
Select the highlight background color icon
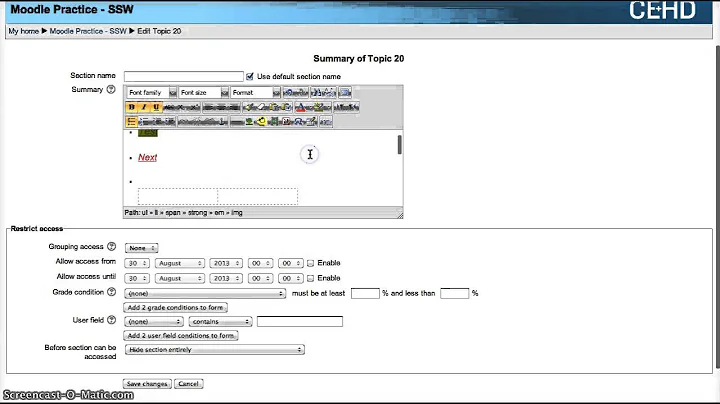click(x=320, y=107)
